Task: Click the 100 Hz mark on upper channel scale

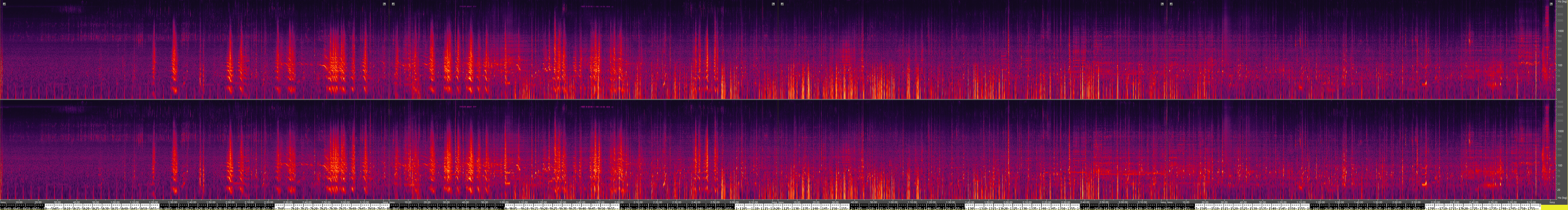Action: pos(1560,65)
